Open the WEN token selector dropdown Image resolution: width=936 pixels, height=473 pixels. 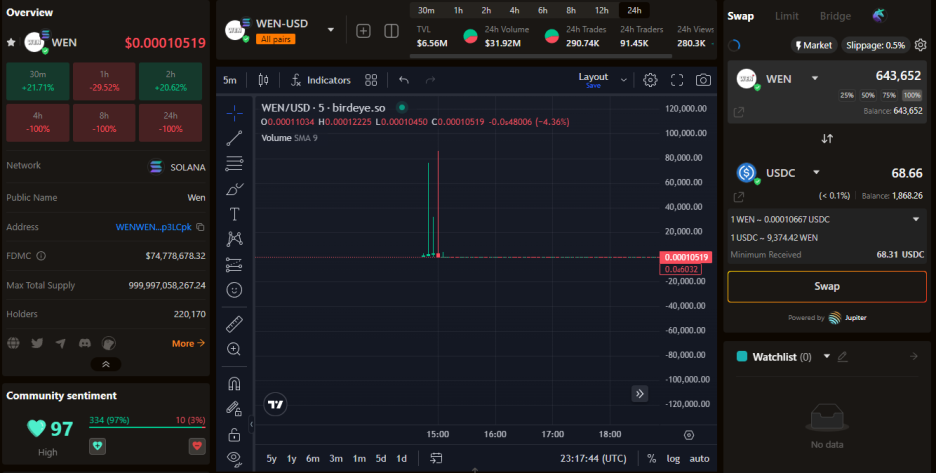click(x=815, y=78)
